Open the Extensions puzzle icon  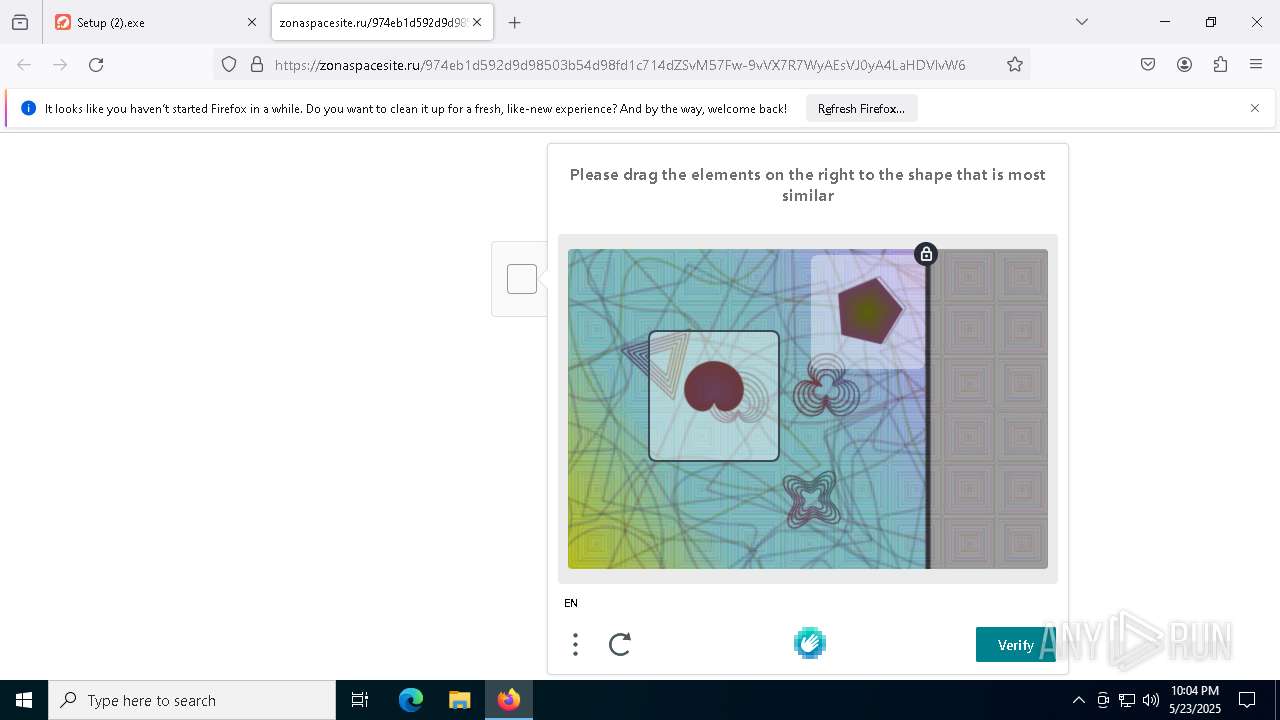1220,65
